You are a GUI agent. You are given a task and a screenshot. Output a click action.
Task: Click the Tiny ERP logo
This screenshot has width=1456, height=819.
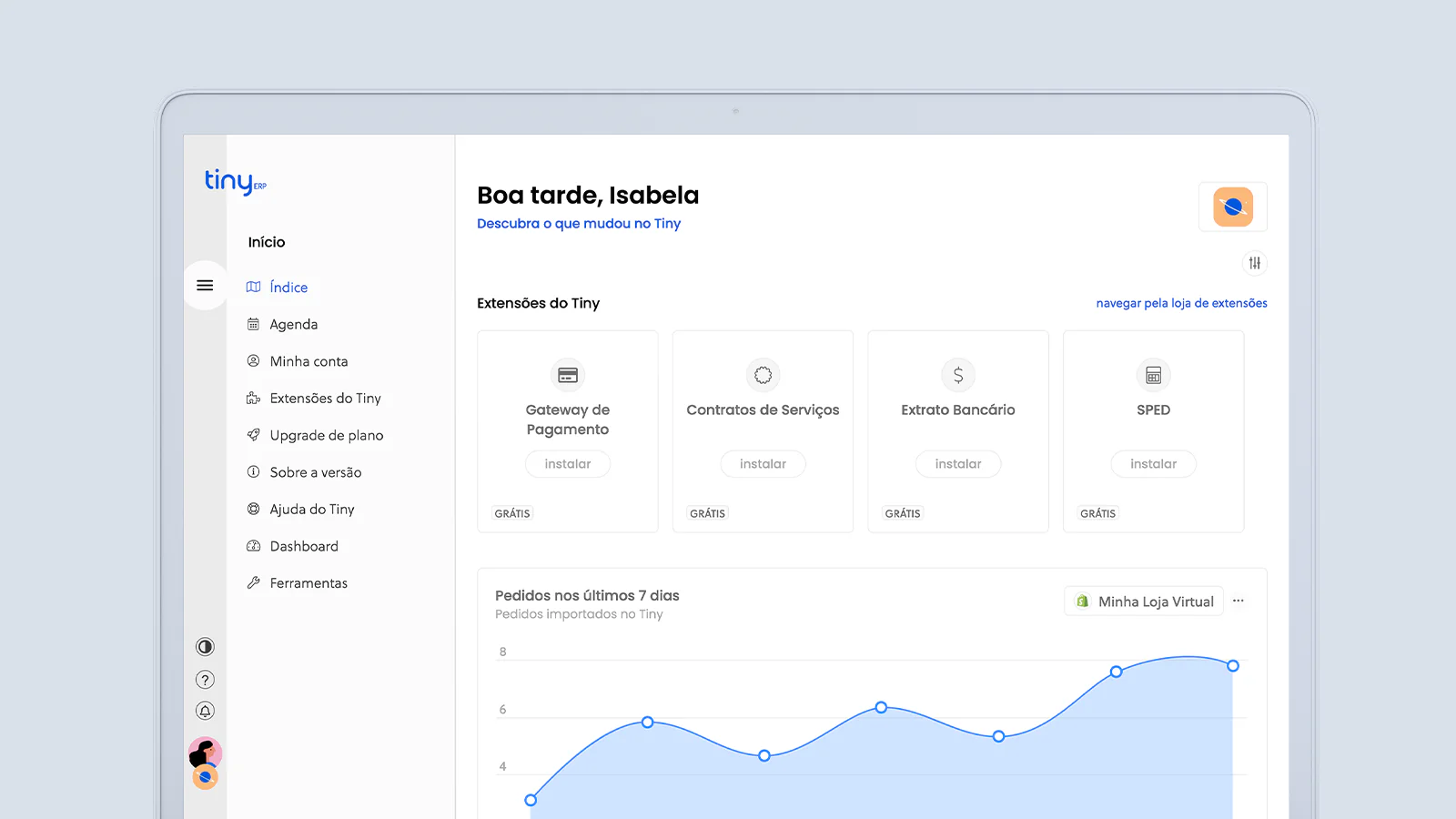[x=235, y=181]
